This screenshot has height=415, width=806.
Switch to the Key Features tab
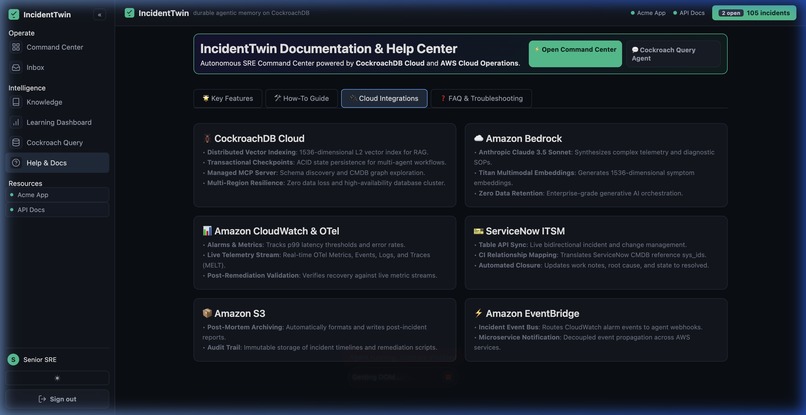pos(228,99)
